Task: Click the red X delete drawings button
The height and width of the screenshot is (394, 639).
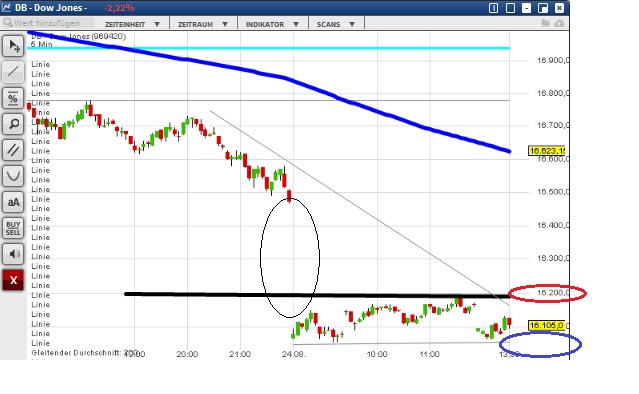Action: click(x=13, y=280)
